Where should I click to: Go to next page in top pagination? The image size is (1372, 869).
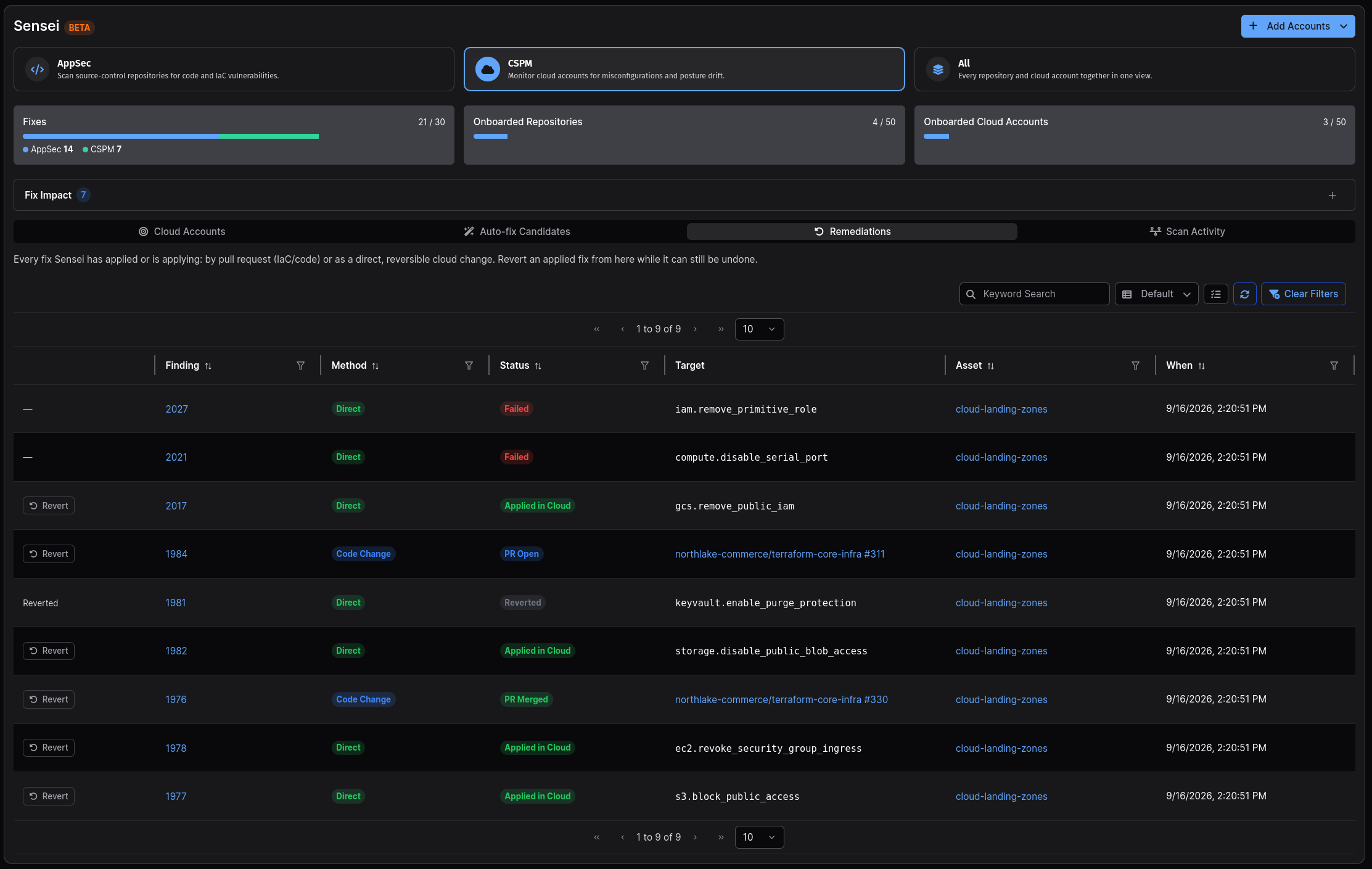[695, 329]
